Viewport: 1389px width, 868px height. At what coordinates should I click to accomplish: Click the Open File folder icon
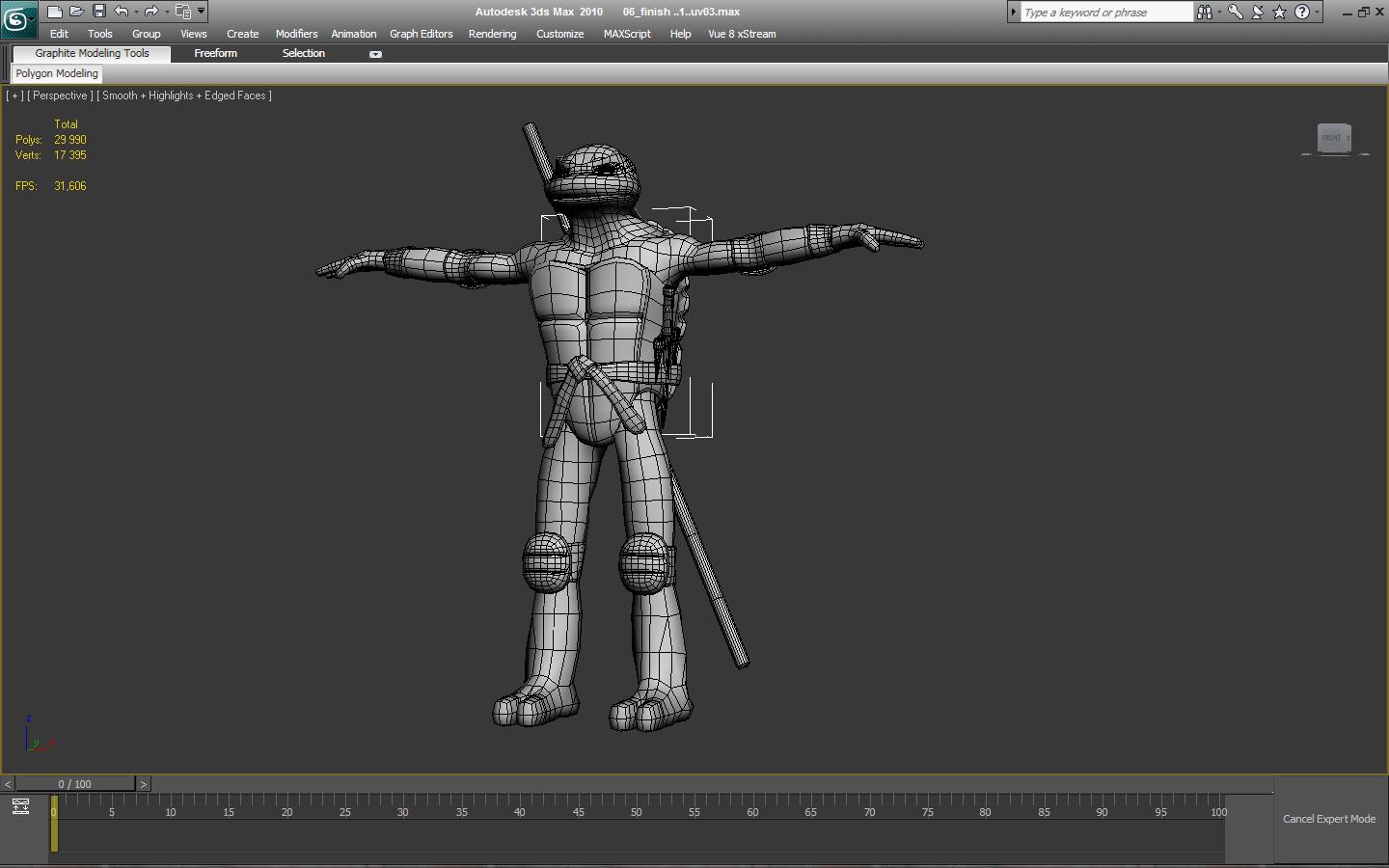[x=77, y=12]
